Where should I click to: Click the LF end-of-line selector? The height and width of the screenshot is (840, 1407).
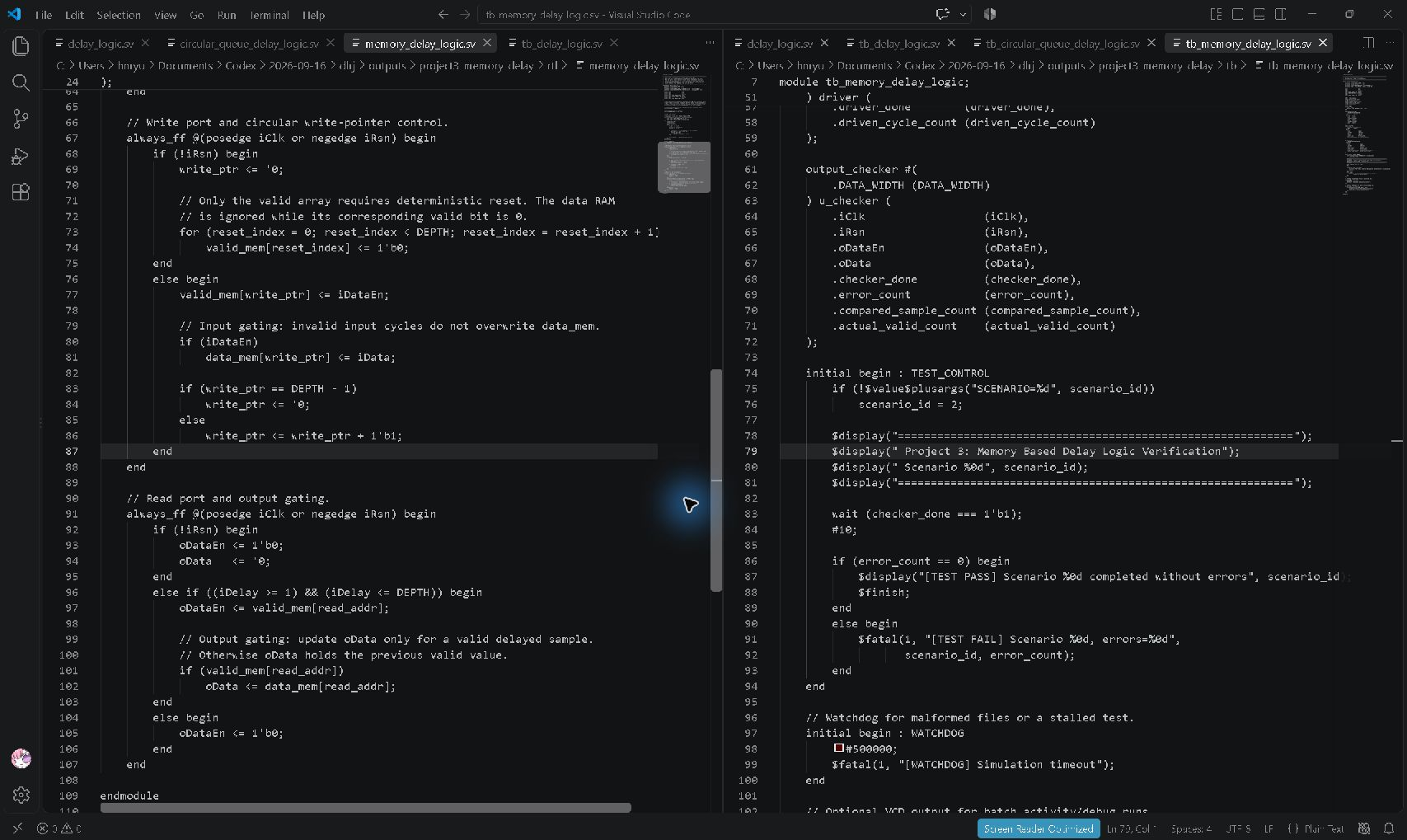[1269, 828]
